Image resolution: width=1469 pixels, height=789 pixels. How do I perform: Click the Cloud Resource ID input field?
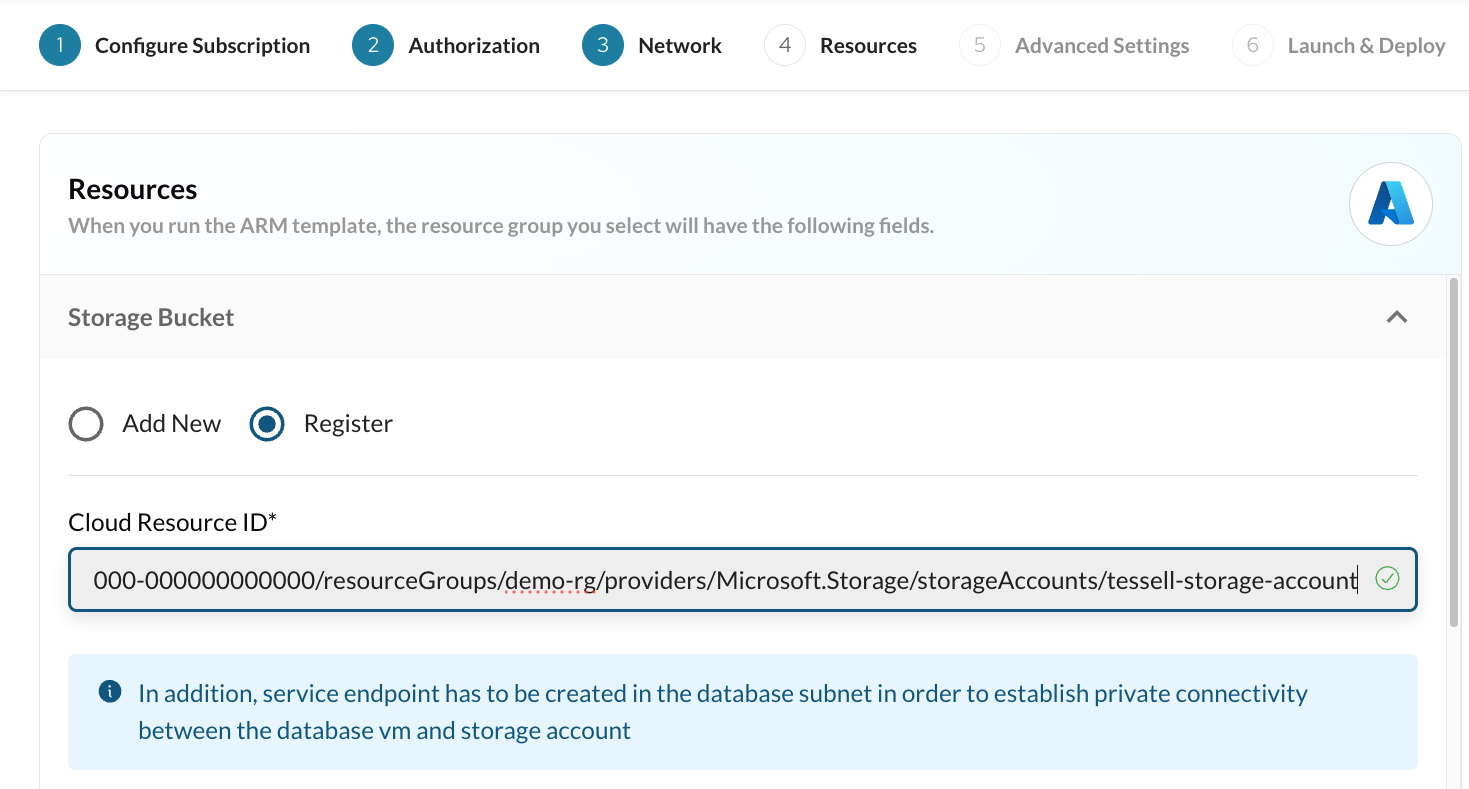(x=720, y=580)
